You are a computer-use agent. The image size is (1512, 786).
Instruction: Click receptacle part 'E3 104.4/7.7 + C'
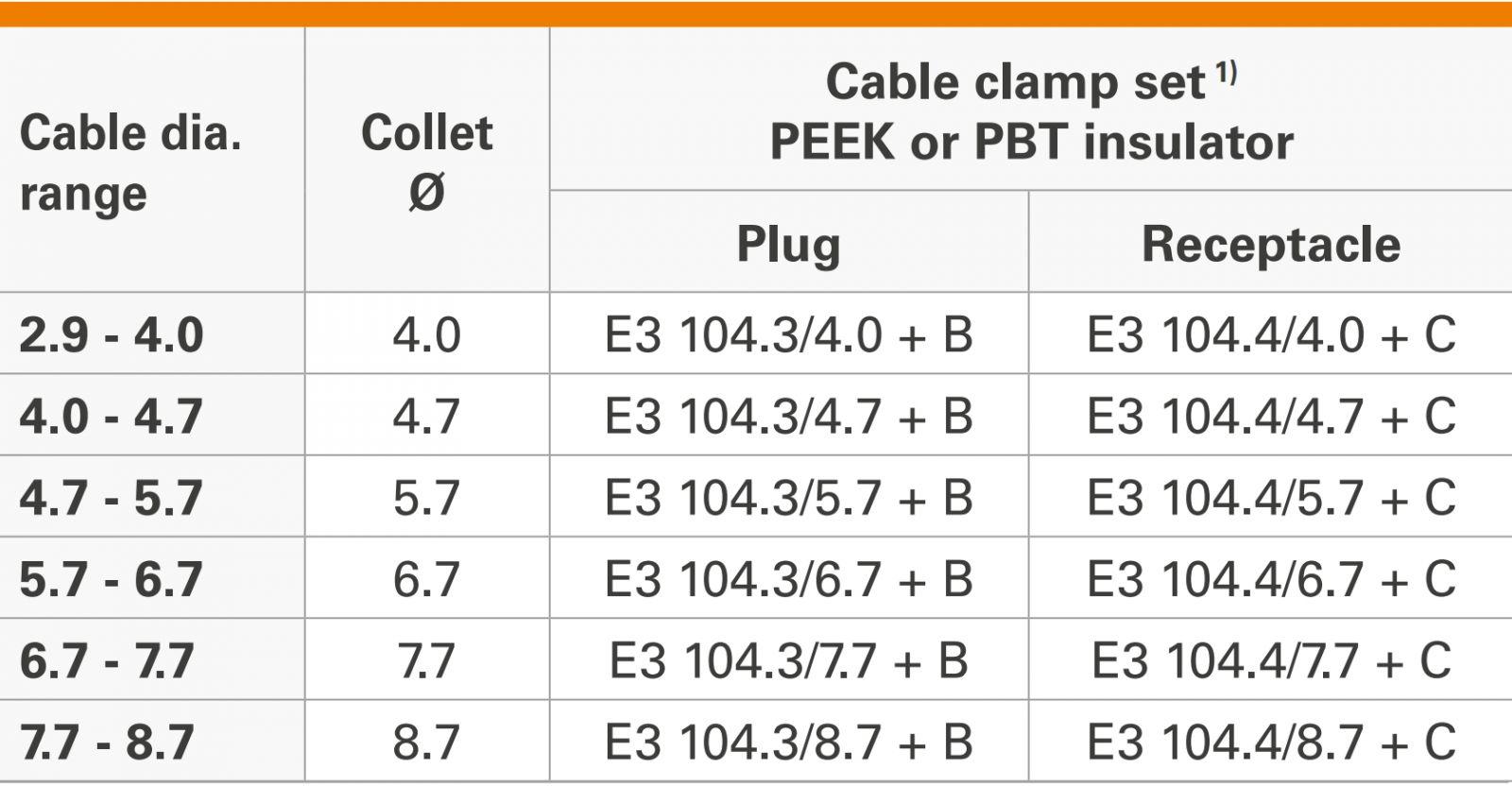click(x=1271, y=660)
